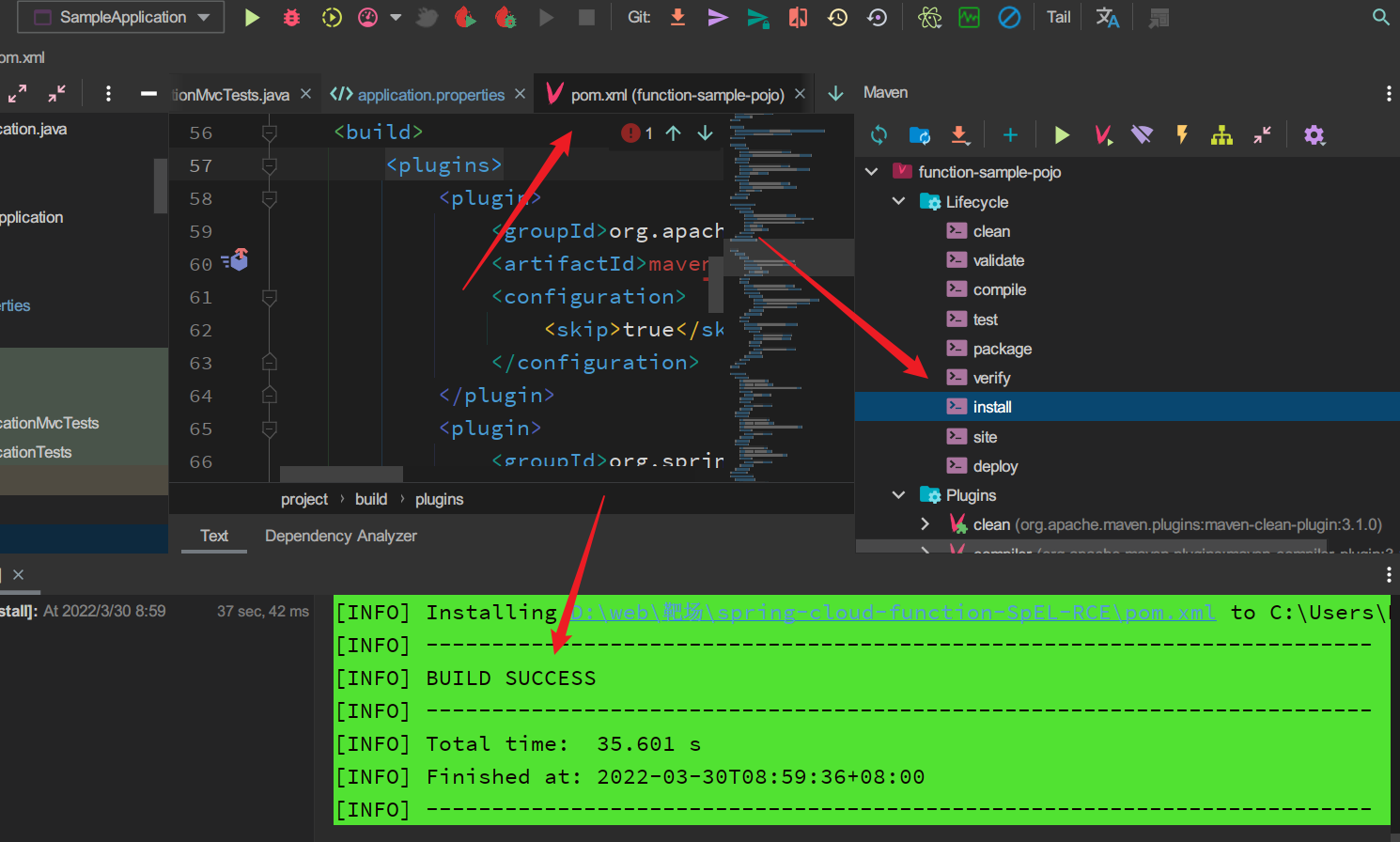Open SampleApplication run configuration dropdown

tap(121, 17)
